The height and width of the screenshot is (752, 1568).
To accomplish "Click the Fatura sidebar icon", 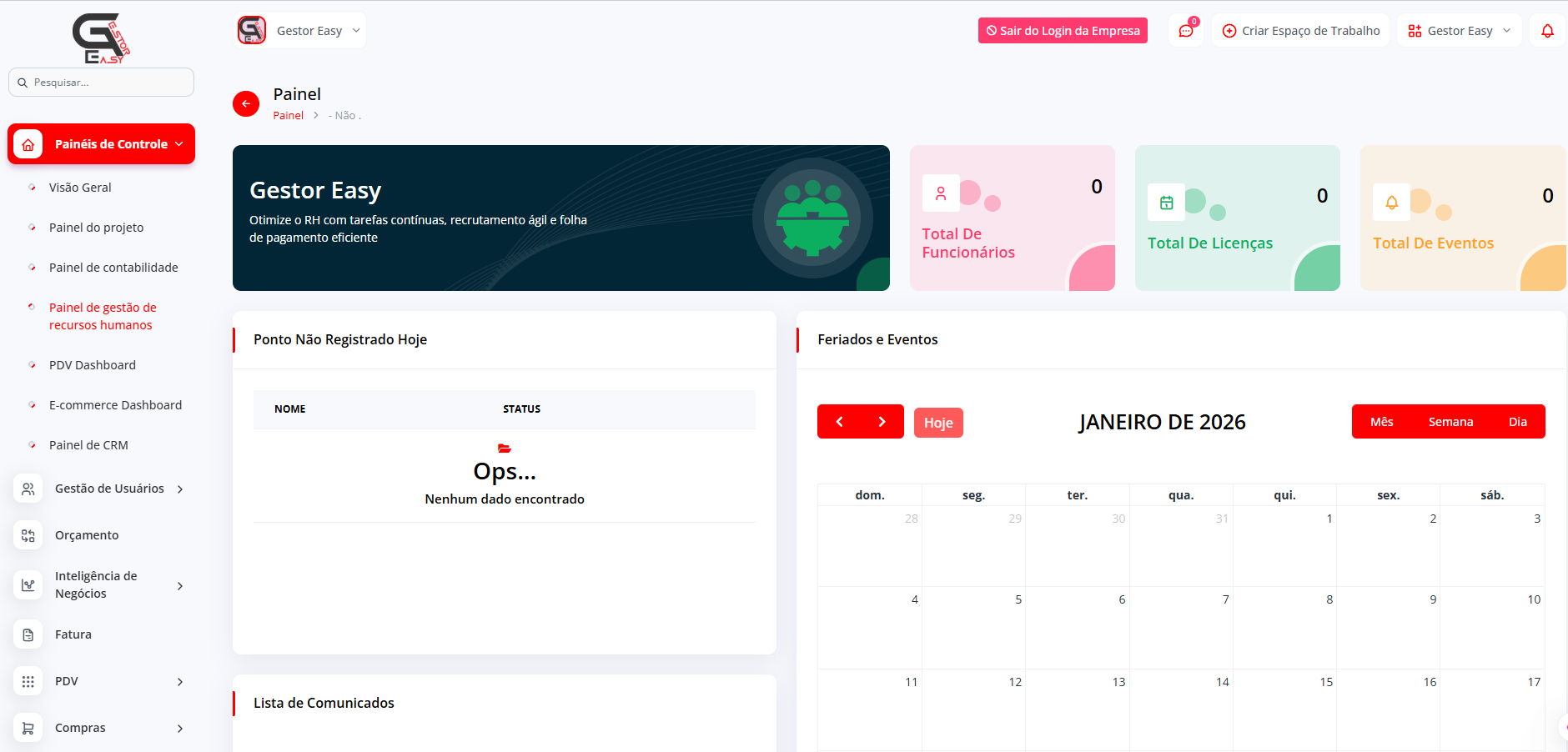I will tap(28, 634).
